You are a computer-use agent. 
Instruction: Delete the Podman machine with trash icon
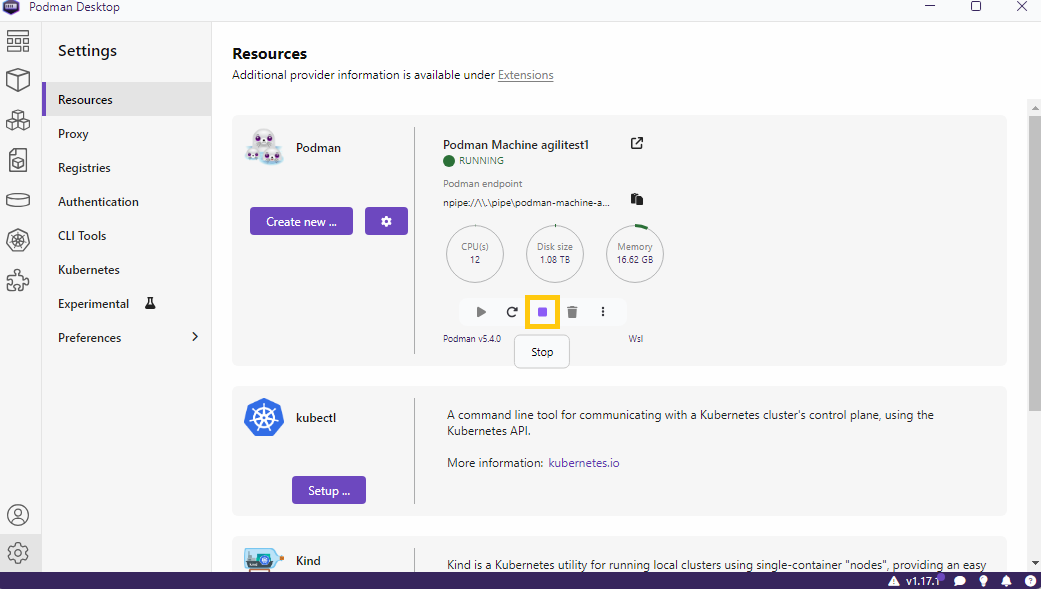572,312
